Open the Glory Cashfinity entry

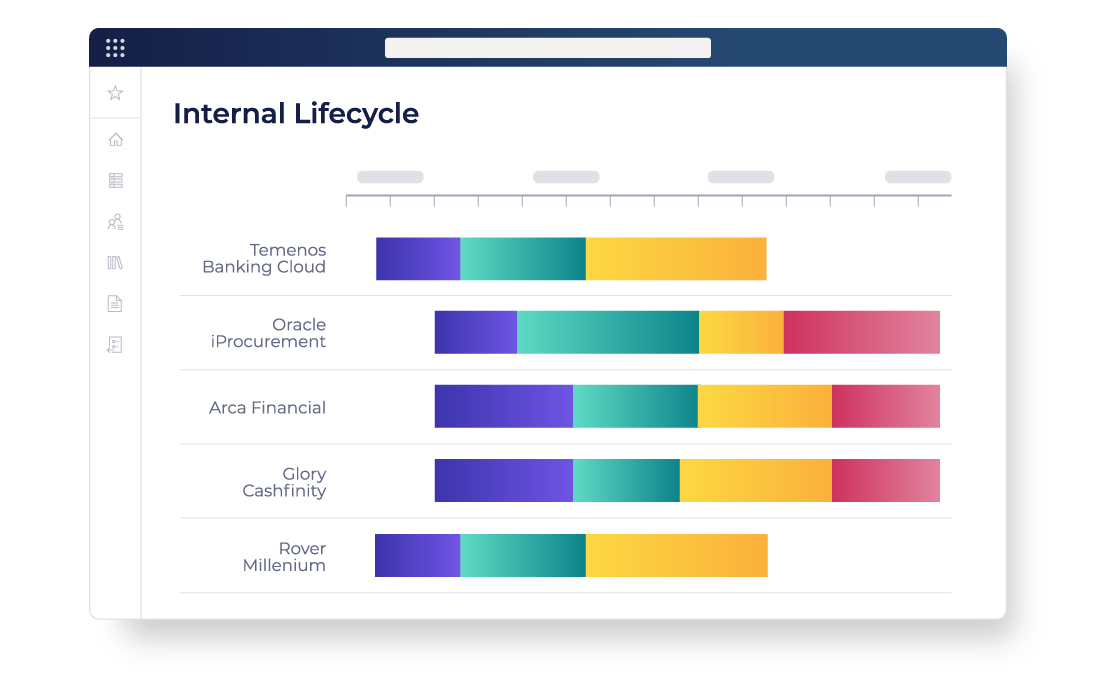coord(284,482)
